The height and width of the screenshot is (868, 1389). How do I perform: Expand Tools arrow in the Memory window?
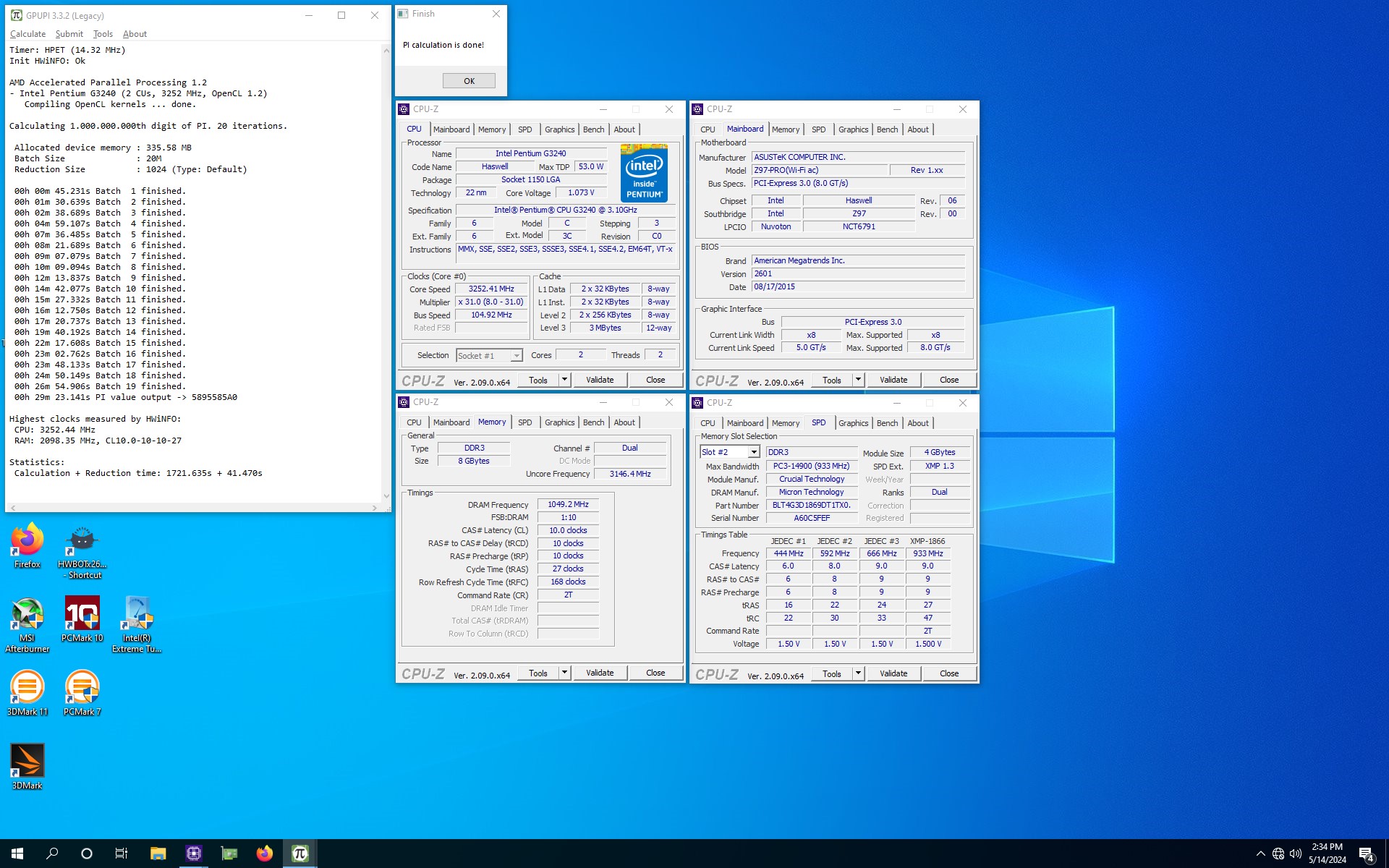tap(564, 673)
